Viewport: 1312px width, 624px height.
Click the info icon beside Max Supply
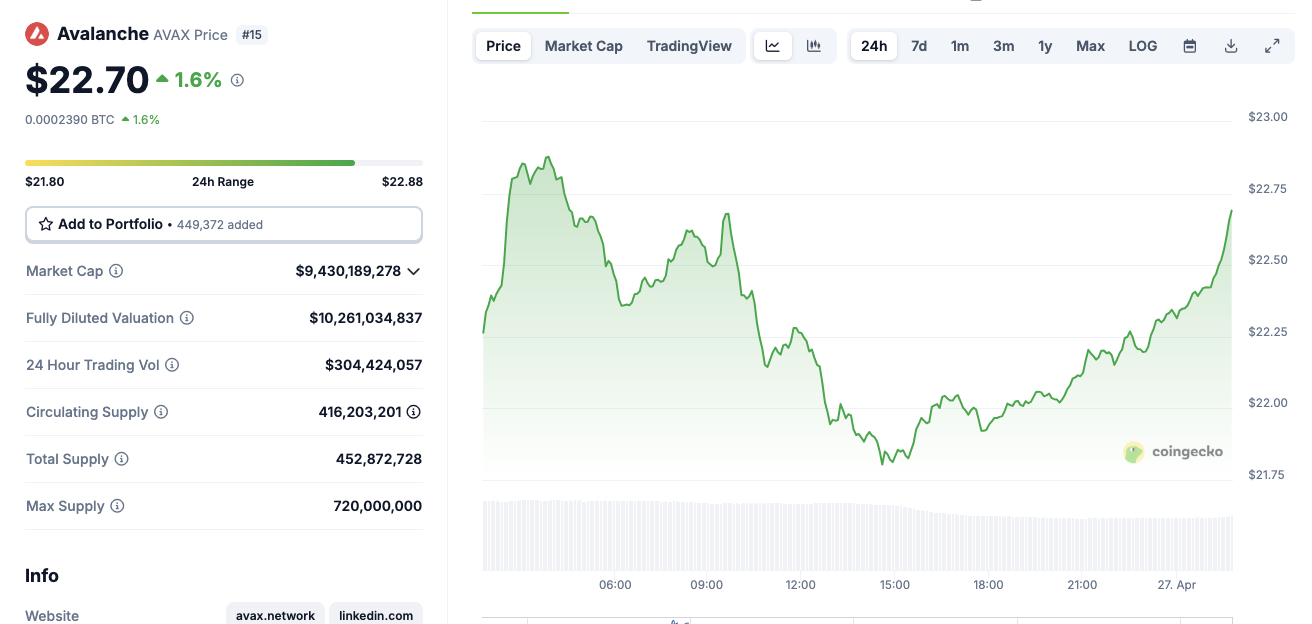(x=117, y=506)
